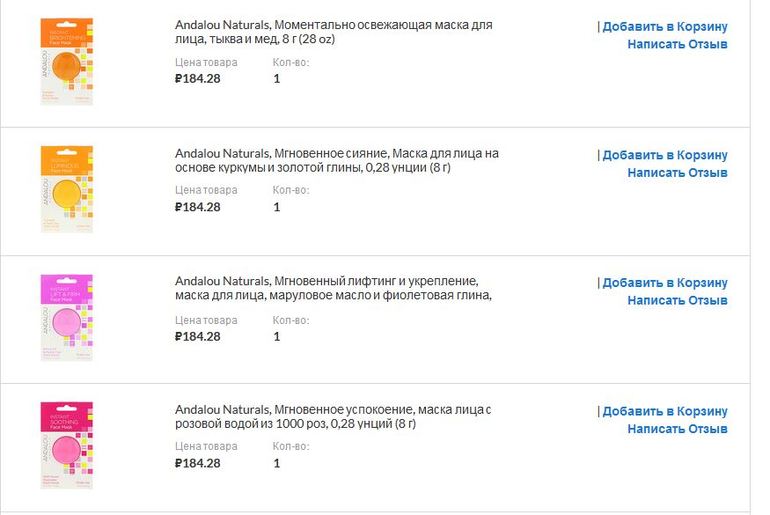The image size is (770, 515).
Task: Add the rose water soothing mask to cart
Action: (x=665, y=411)
